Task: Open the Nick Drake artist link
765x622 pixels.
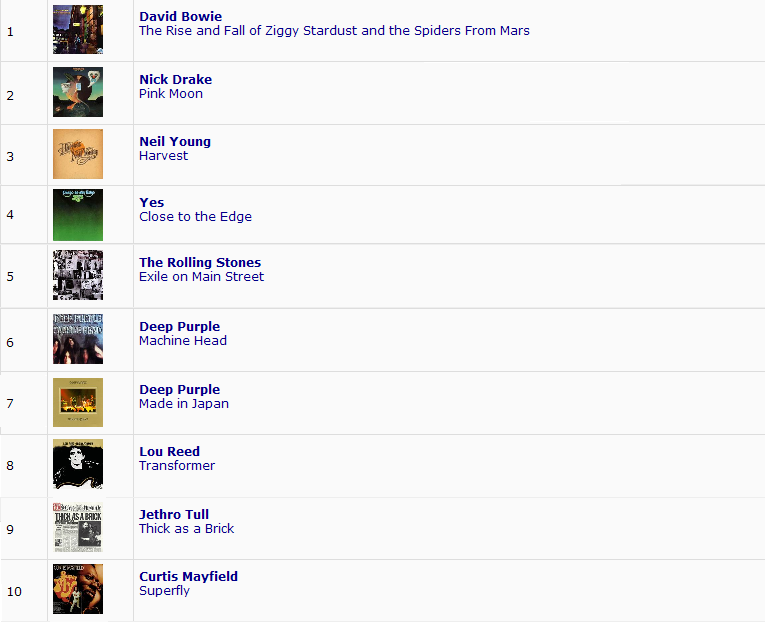Action: pyautogui.click(x=176, y=80)
